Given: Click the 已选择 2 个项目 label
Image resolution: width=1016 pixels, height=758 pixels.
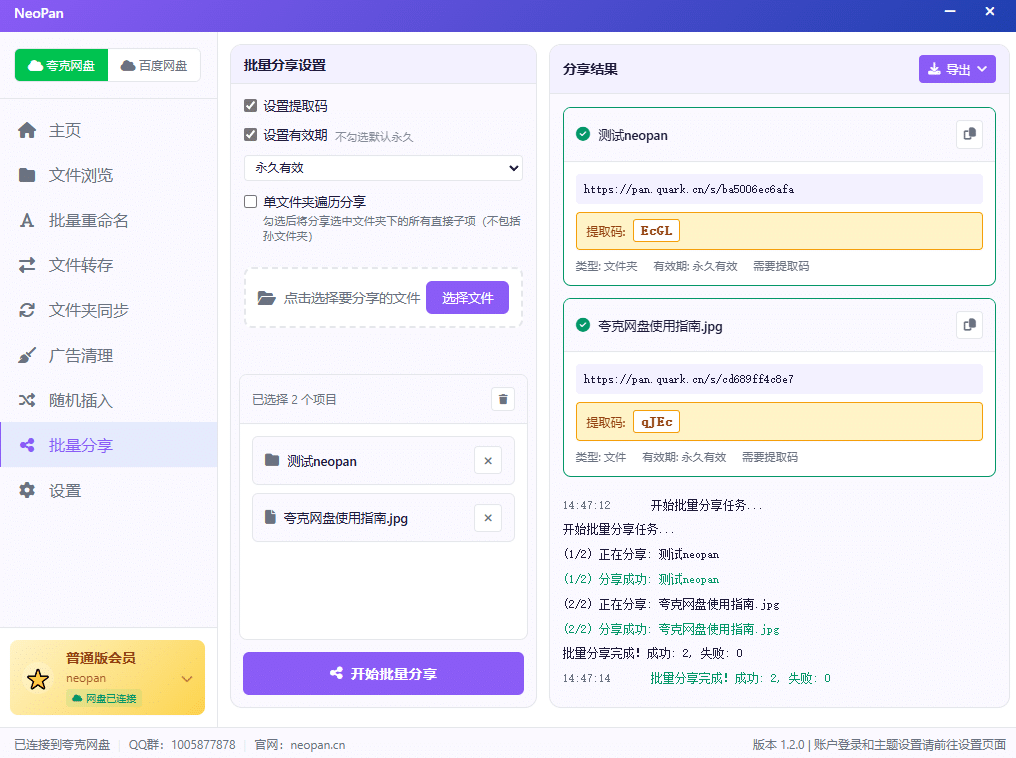Looking at the screenshot, I should coord(294,399).
